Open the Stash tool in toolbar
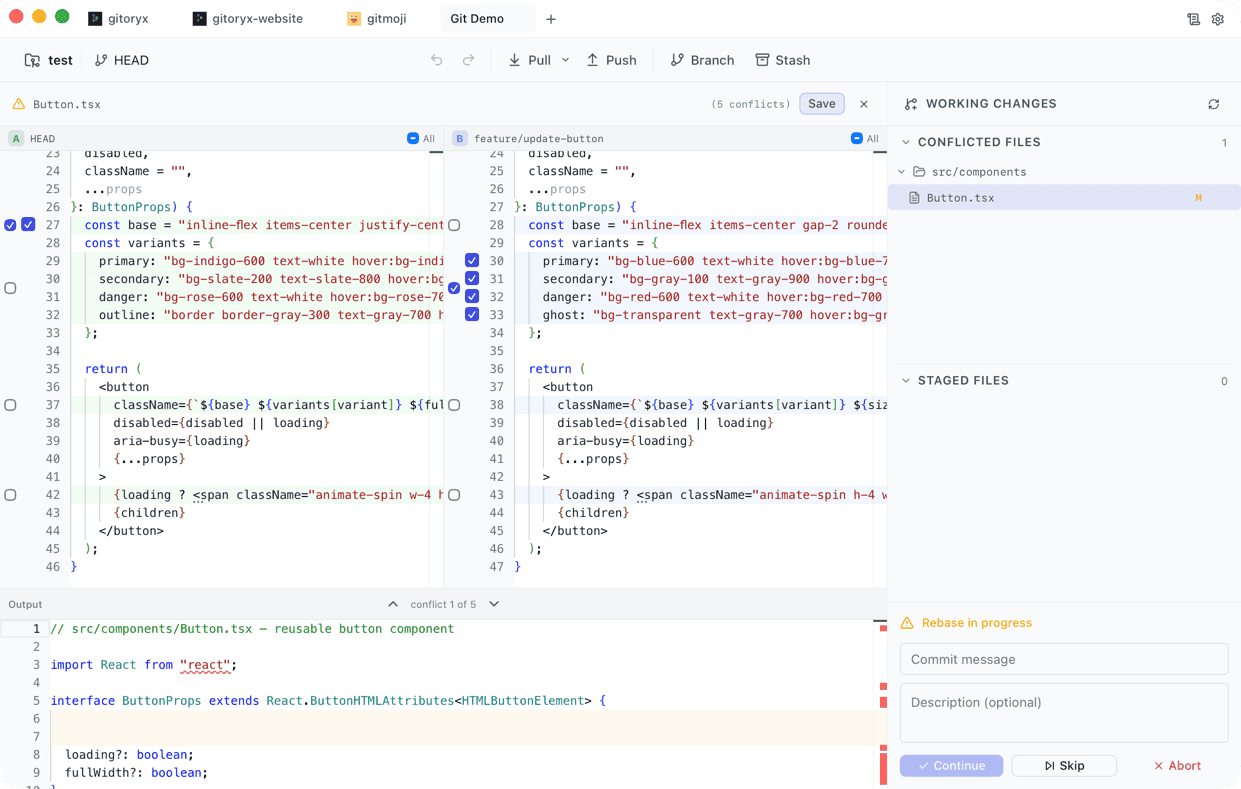 (x=782, y=60)
